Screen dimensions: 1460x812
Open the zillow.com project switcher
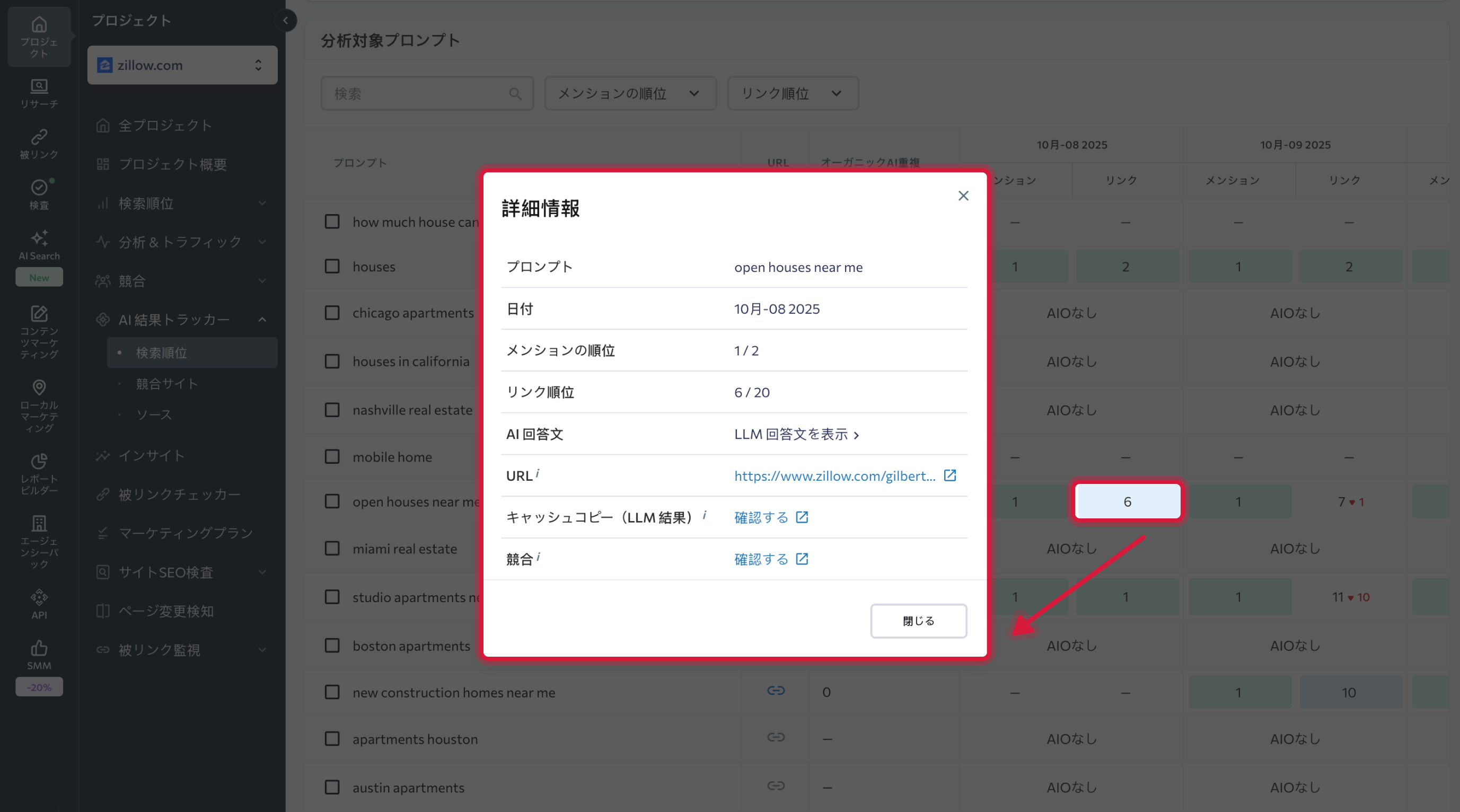(182, 65)
